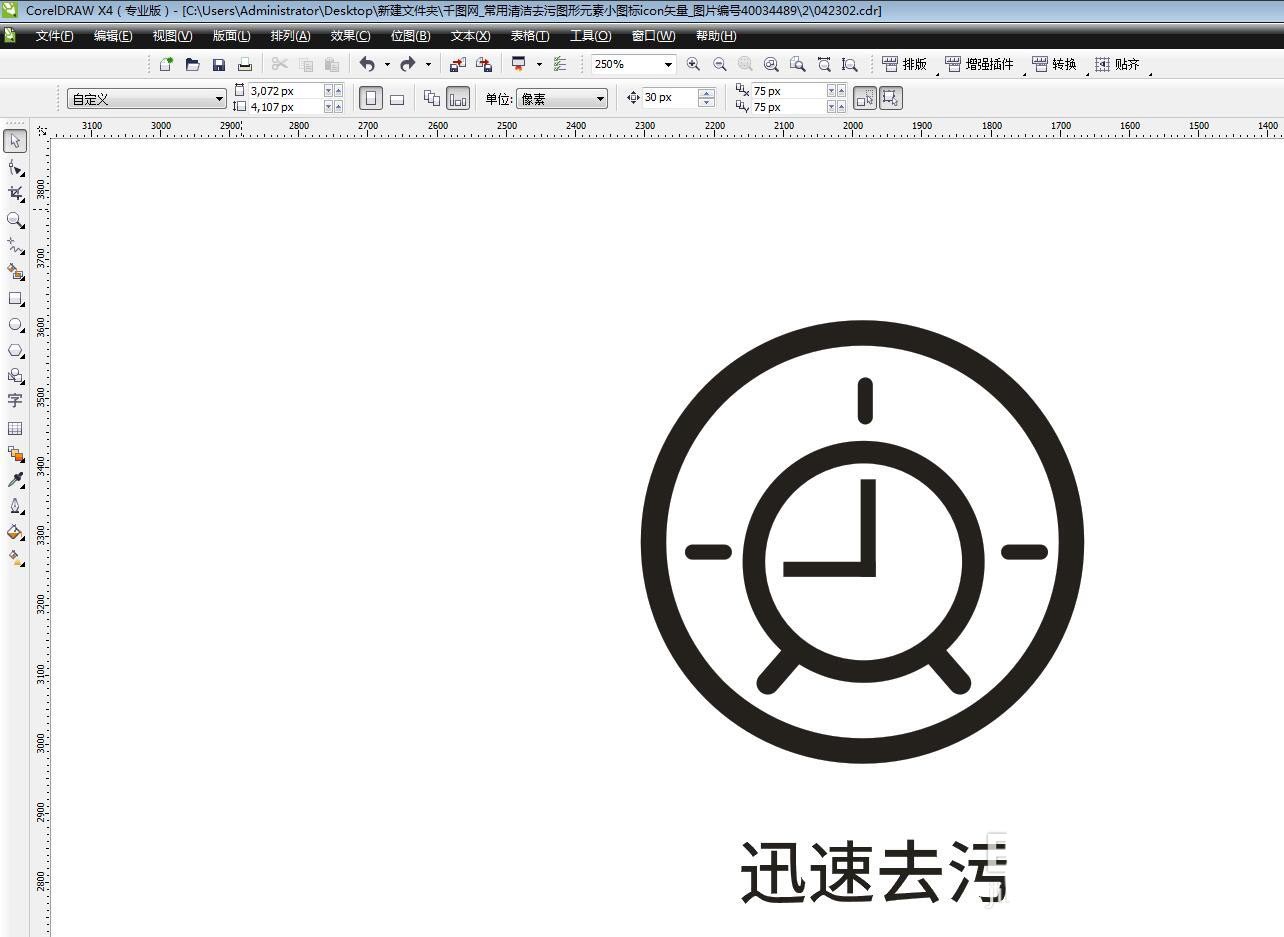Click the 转换 toolbar button
1284x937 pixels.
tap(1059, 64)
